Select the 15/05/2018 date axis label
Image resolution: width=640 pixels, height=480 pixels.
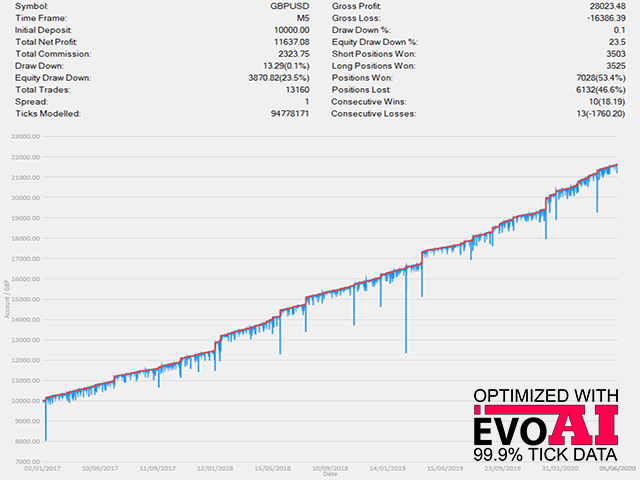[x=273, y=468]
